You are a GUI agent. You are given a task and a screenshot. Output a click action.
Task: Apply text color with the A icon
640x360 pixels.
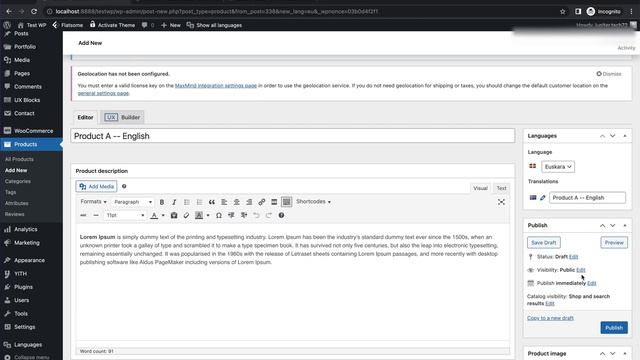click(154, 215)
